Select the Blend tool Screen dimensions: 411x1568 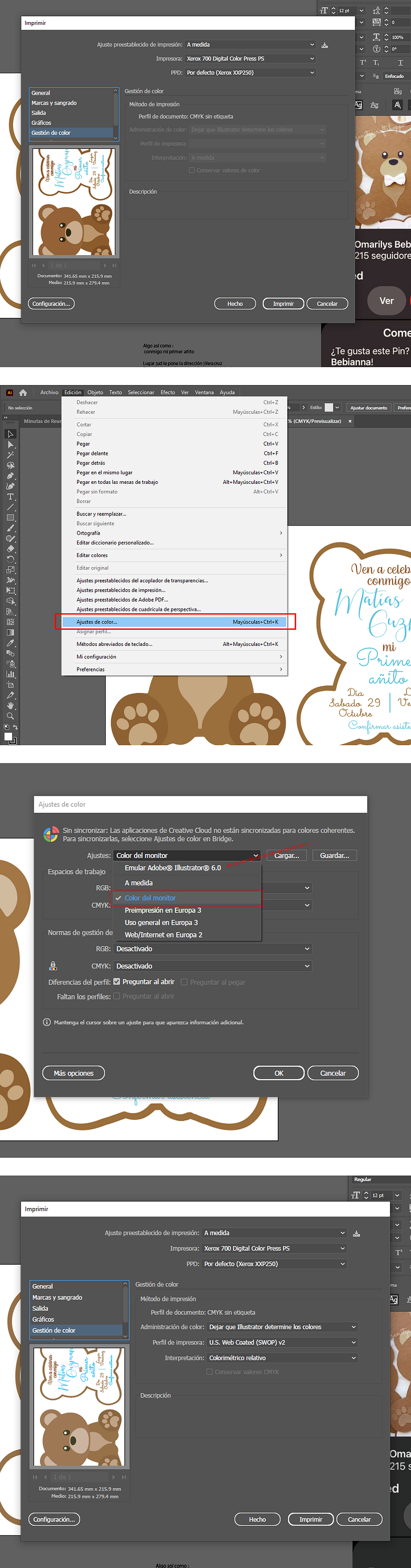(11, 653)
